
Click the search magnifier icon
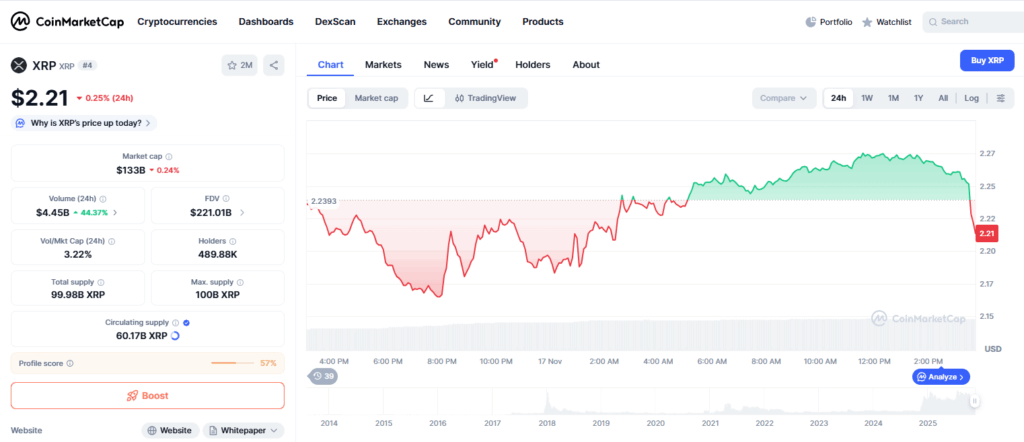coord(933,22)
